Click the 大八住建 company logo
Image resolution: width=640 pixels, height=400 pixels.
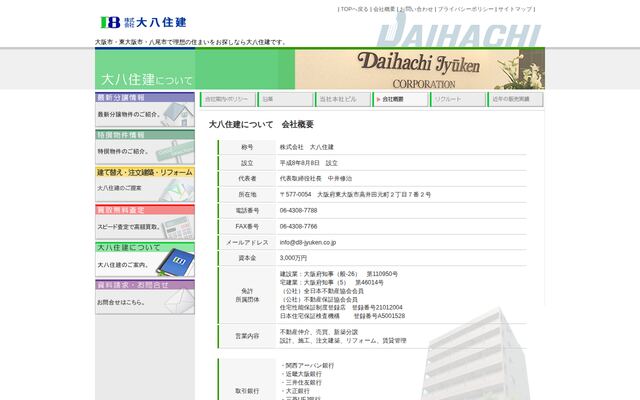143,22
